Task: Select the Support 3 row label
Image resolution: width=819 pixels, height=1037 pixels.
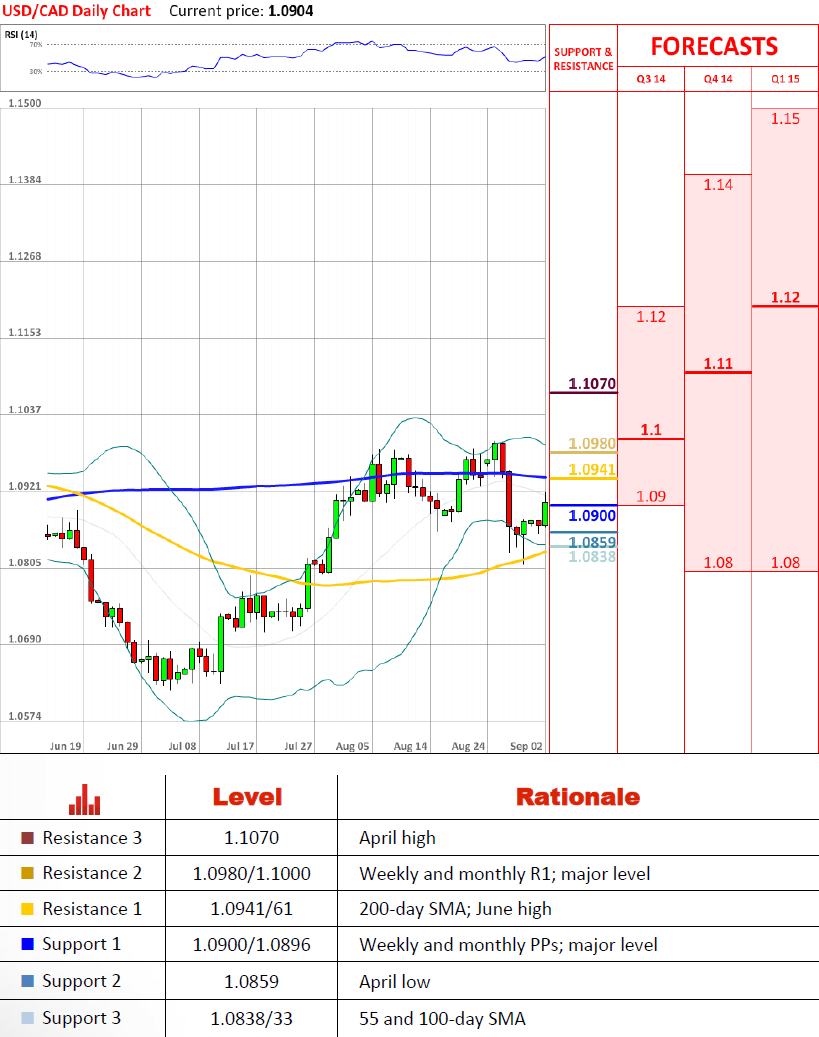Action: tap(82, 1018)
